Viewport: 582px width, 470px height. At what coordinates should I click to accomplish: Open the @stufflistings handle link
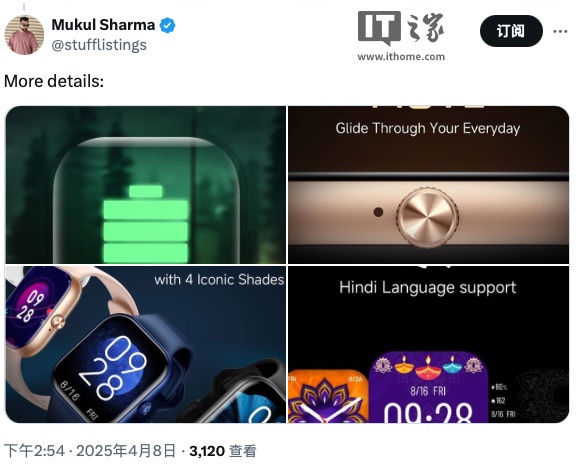coord(99,45)
